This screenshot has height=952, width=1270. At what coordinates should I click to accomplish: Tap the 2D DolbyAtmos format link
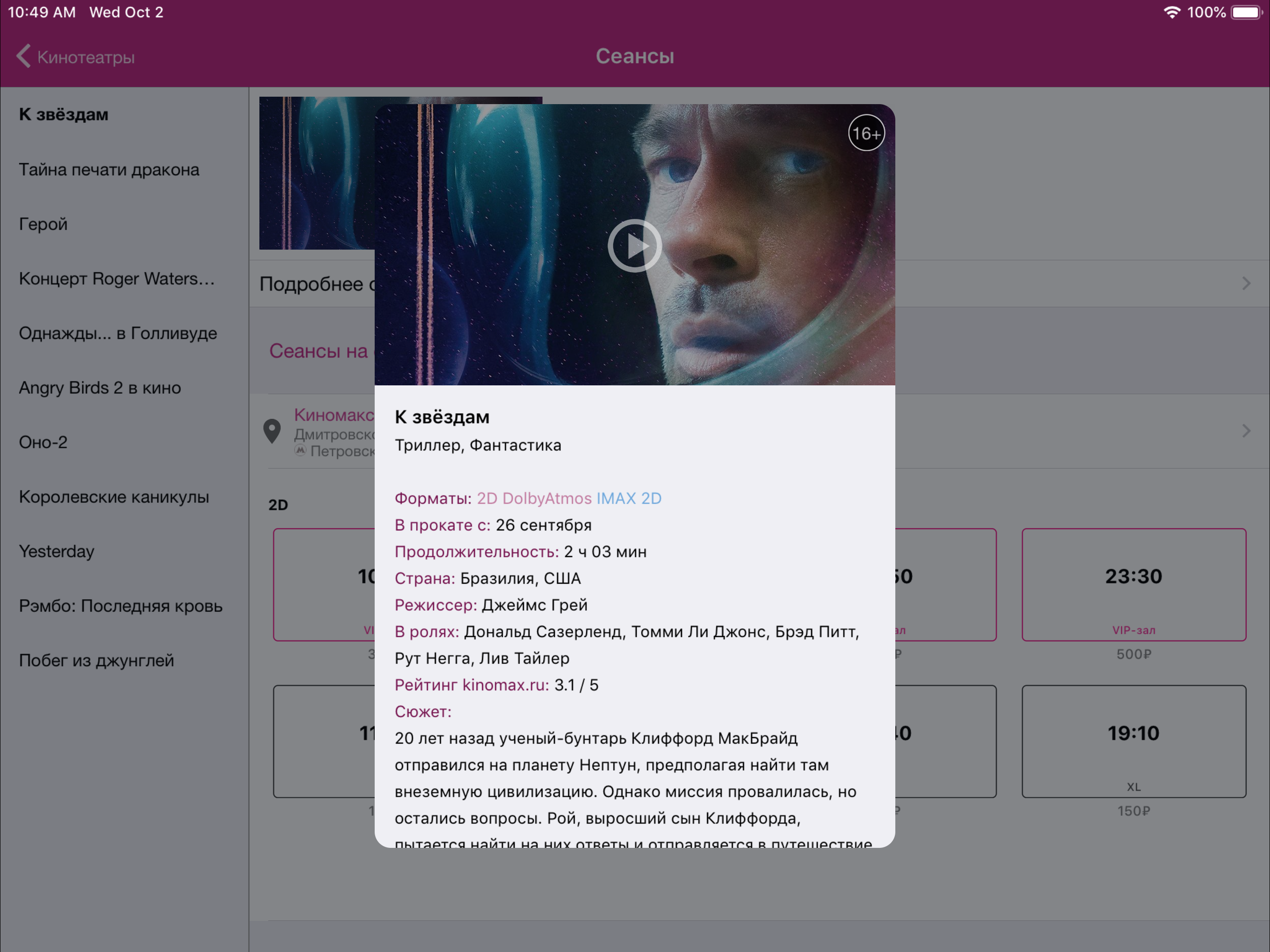(x=534, y=498)
